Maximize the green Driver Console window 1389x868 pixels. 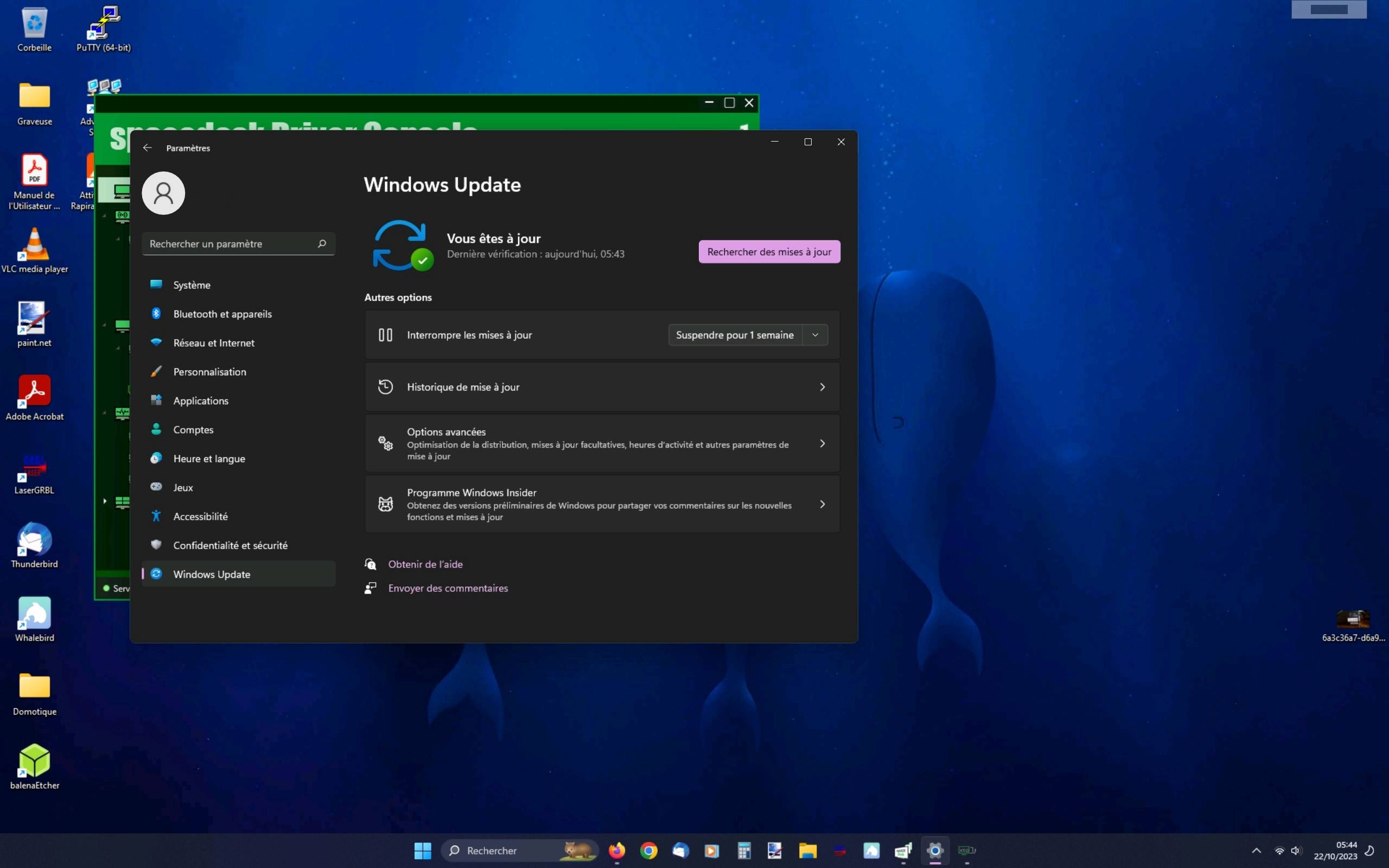[730, 103]
